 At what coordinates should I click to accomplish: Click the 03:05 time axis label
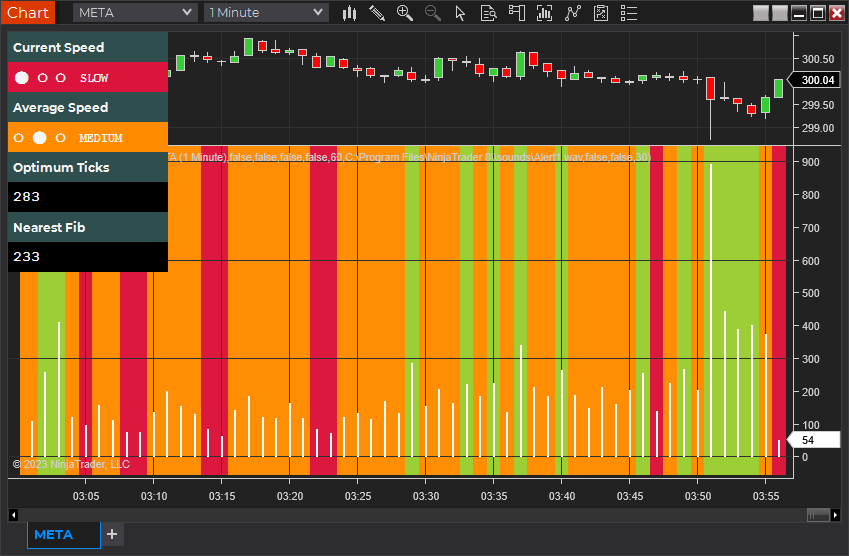pos(86,496)
